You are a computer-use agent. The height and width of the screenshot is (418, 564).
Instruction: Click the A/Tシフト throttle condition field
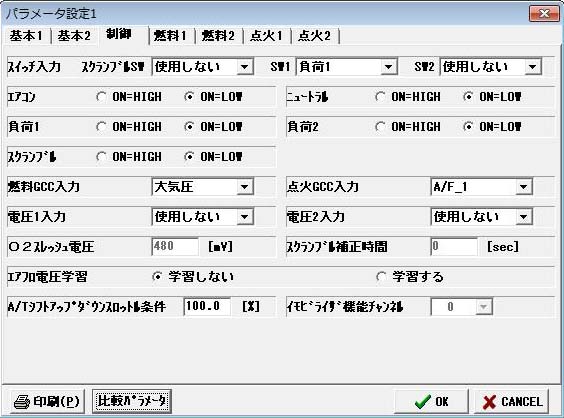[x=207, y=307]
